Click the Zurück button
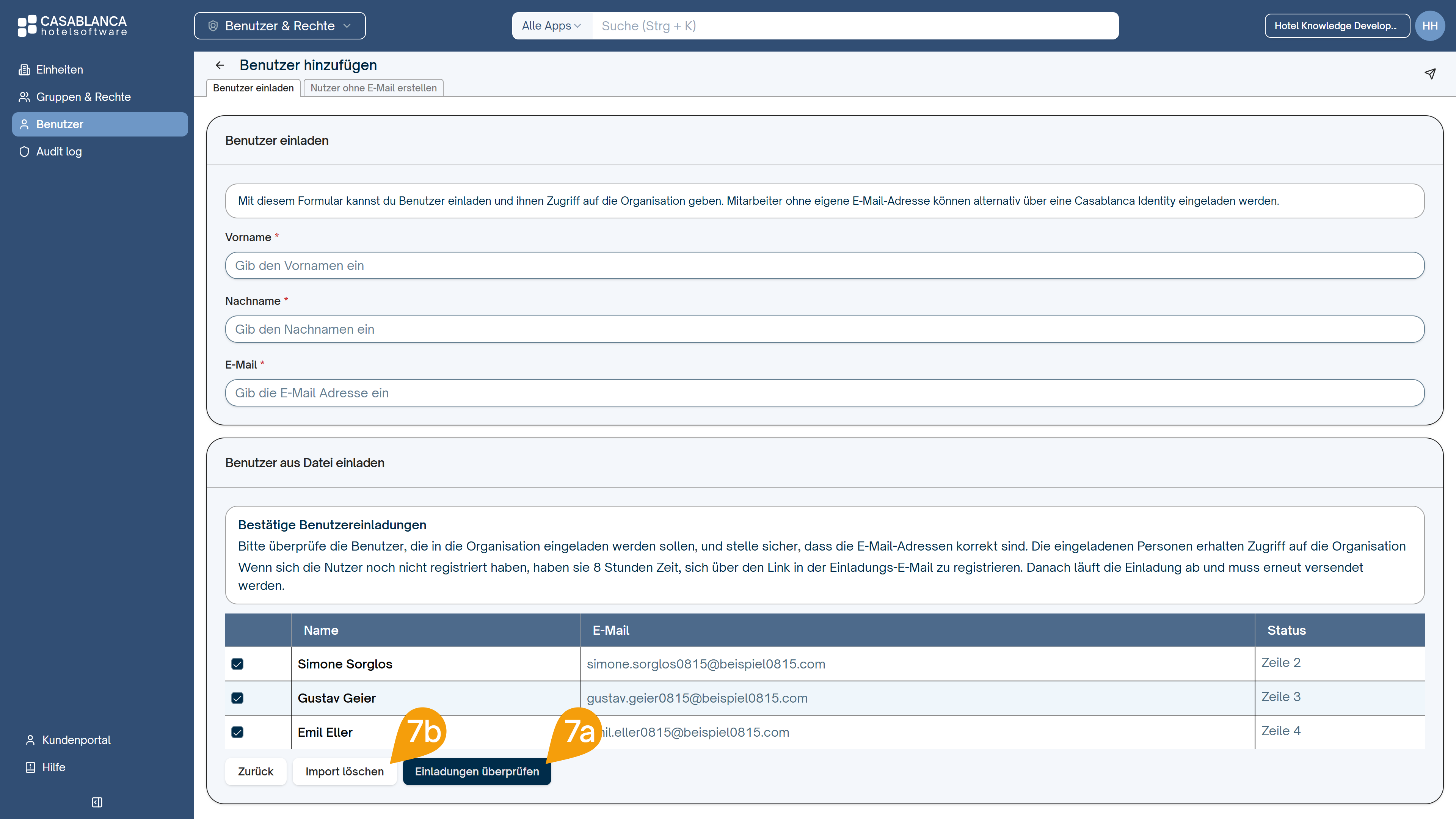This screenshot has height=819, width=1456. click(x=256, y=772)
